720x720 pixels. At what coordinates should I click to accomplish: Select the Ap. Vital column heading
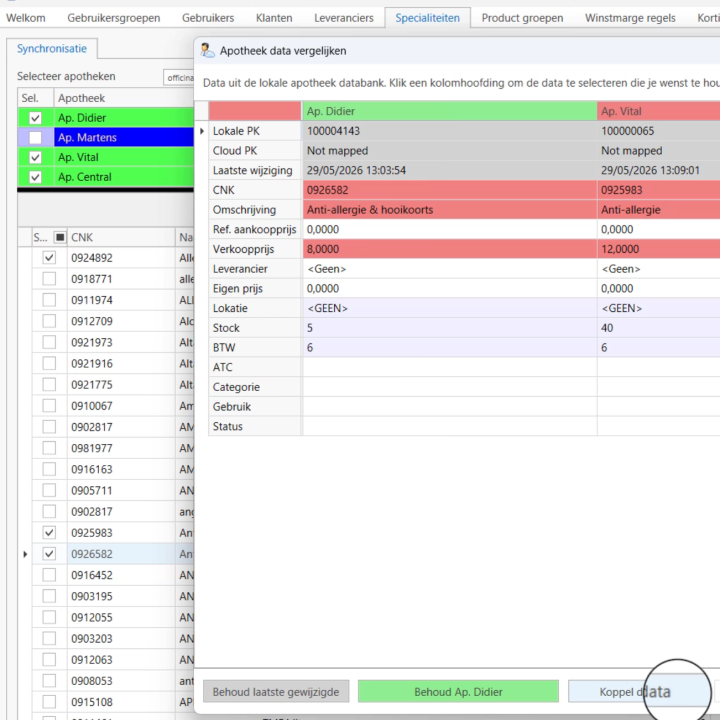[x=658, y=111]
